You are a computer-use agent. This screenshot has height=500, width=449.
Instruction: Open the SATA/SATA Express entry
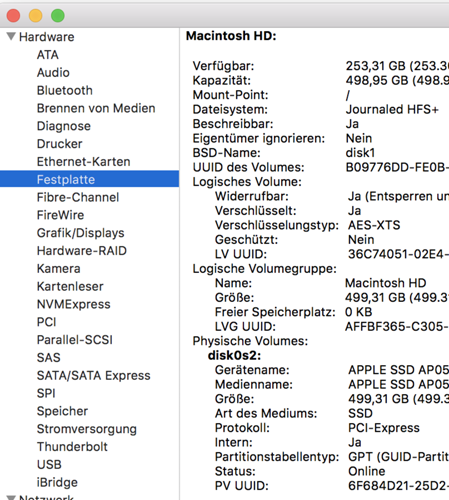94,376
